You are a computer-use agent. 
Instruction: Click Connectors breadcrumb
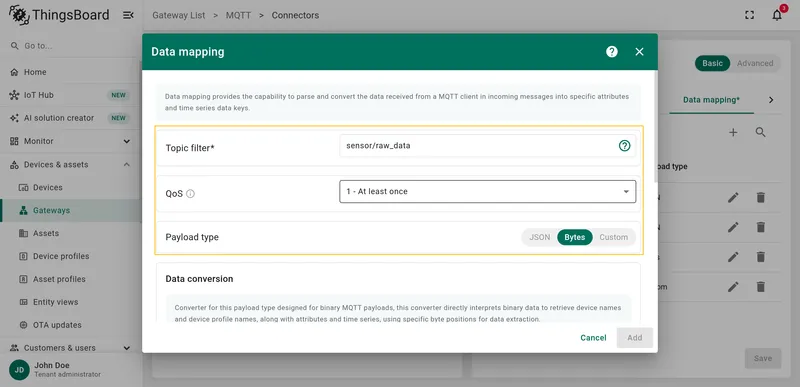(x=295, y=15)
